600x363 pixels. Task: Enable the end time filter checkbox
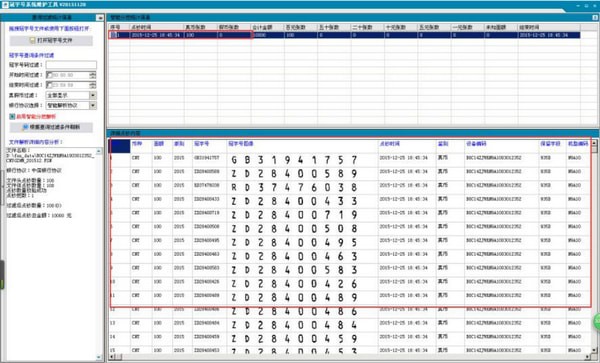tap(49, 85)
